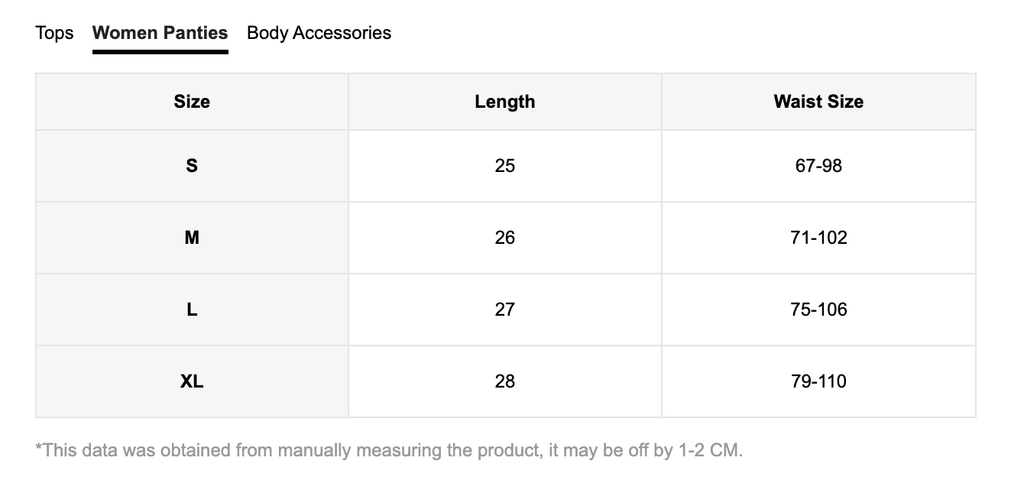
Task: Select the S size row label
Action: coord(192,166)
